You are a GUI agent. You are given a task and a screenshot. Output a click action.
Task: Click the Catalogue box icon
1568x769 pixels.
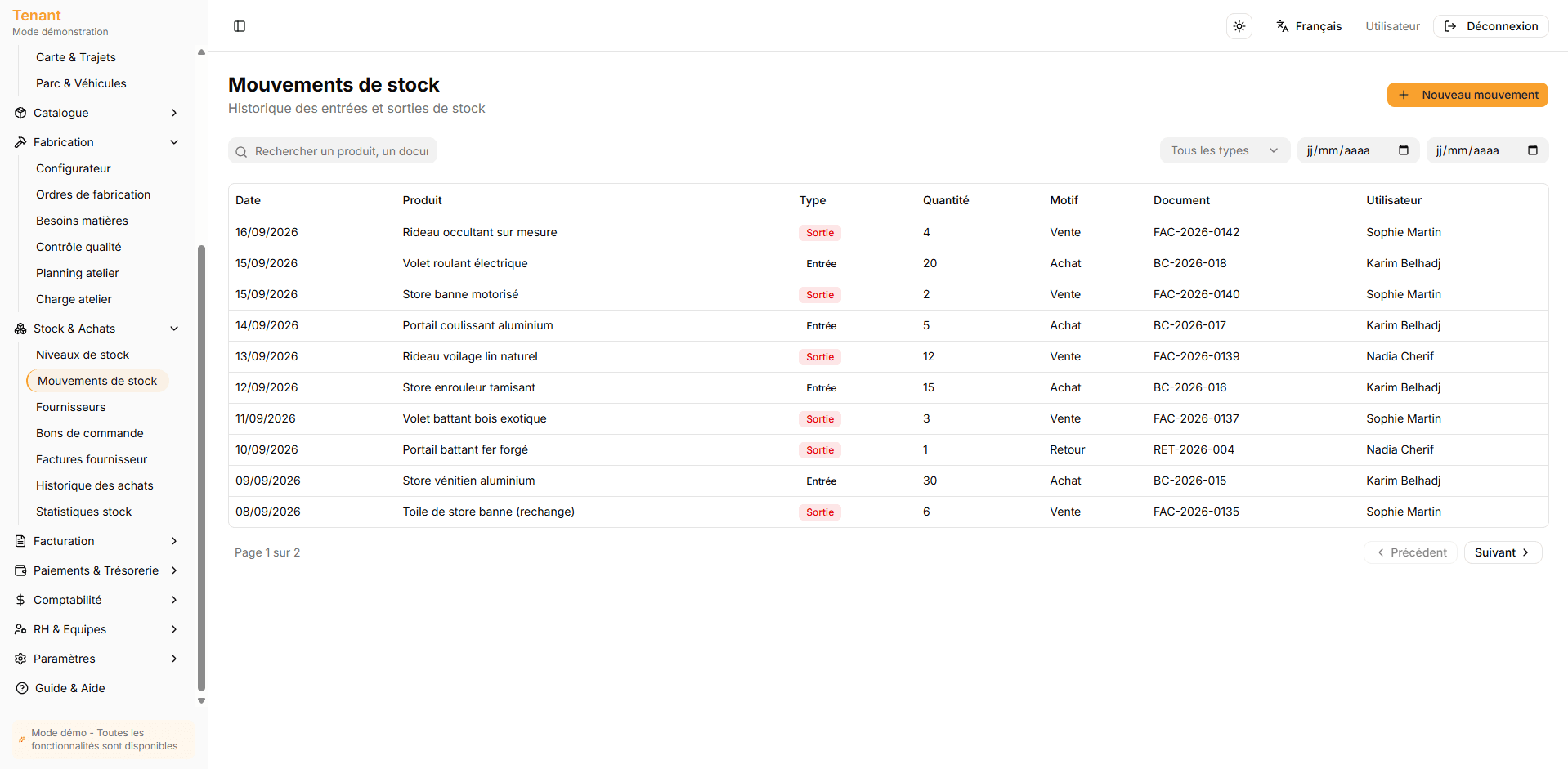pos(20,113)
